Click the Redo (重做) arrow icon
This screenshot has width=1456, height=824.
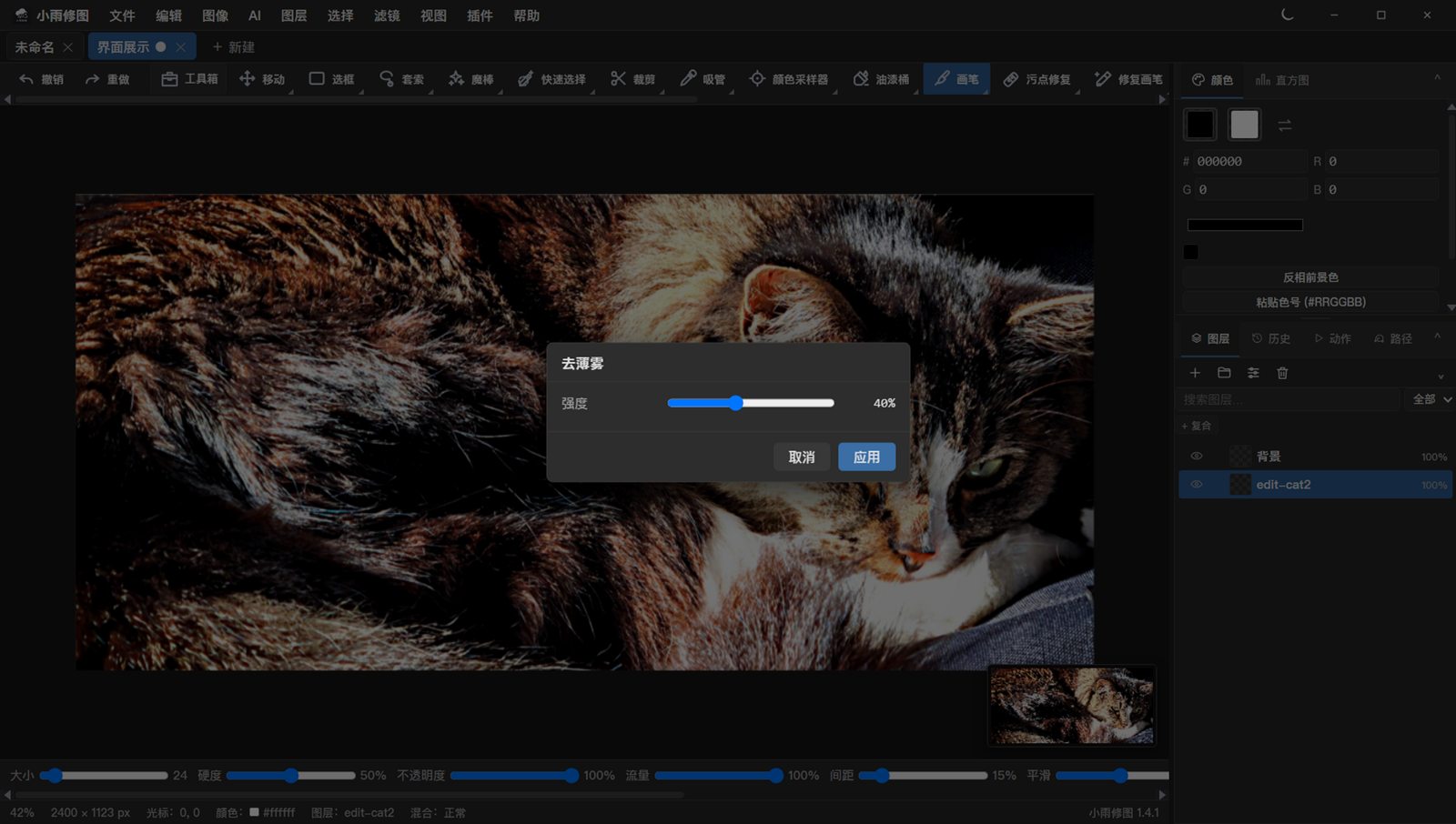(92, 79)
